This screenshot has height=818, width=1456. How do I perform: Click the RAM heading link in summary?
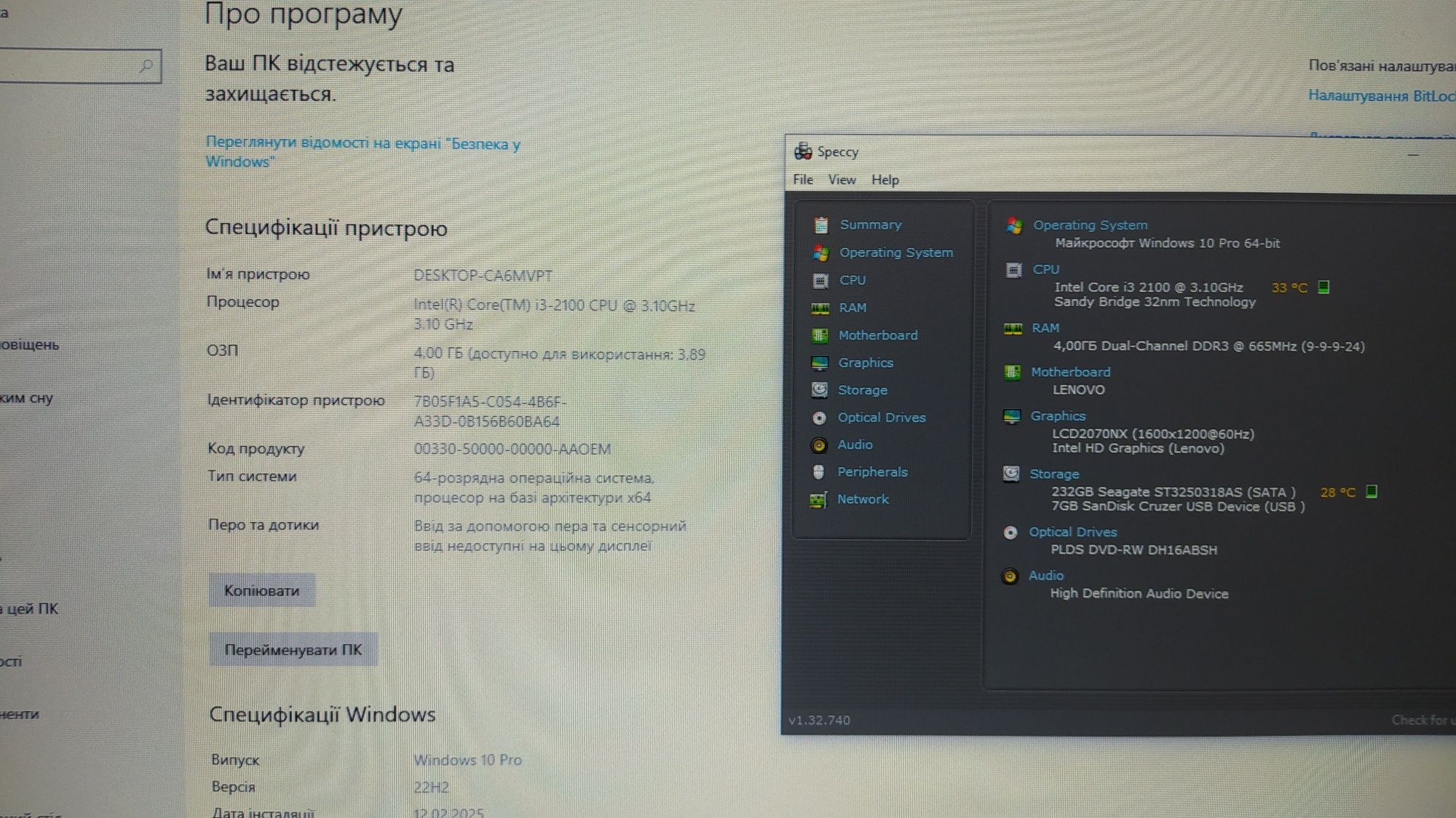click(x=1045, y=328)
